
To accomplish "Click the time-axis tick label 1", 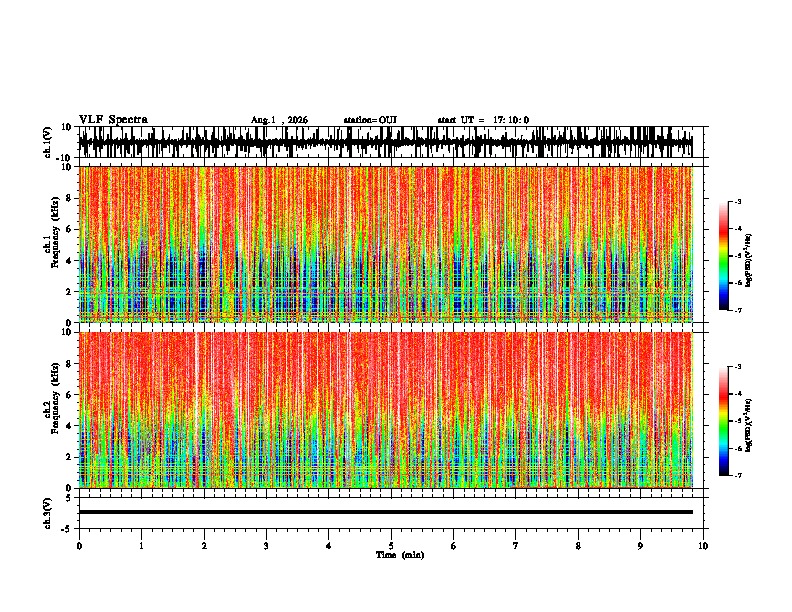I will pos(141,546).
